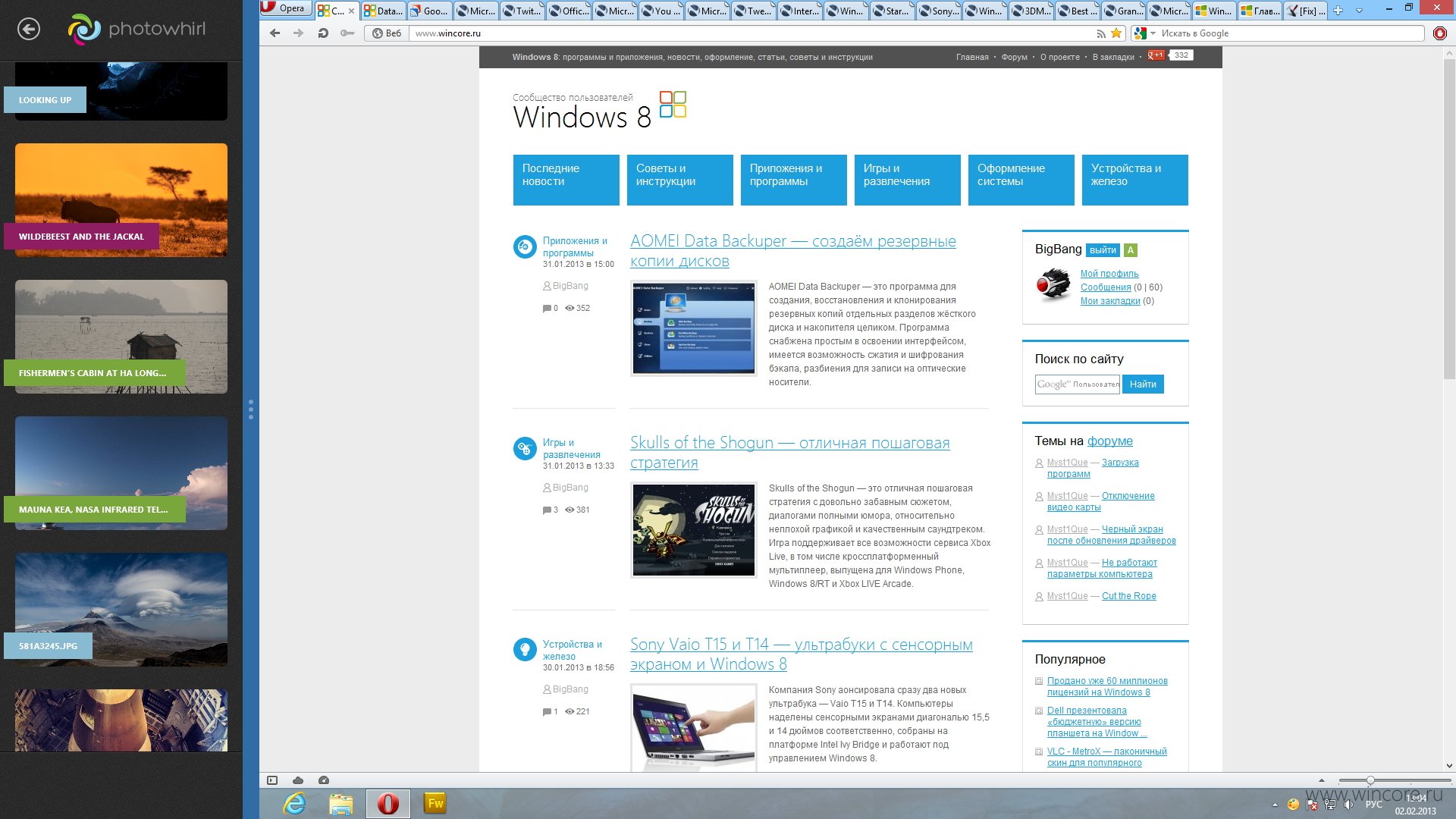
Task: Open File Explorer from the taskbar
Action: (x=341, y=803)
